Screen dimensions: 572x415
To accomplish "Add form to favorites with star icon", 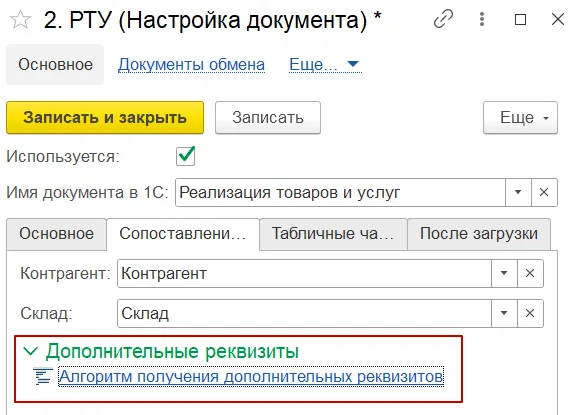I will (20, 19).
